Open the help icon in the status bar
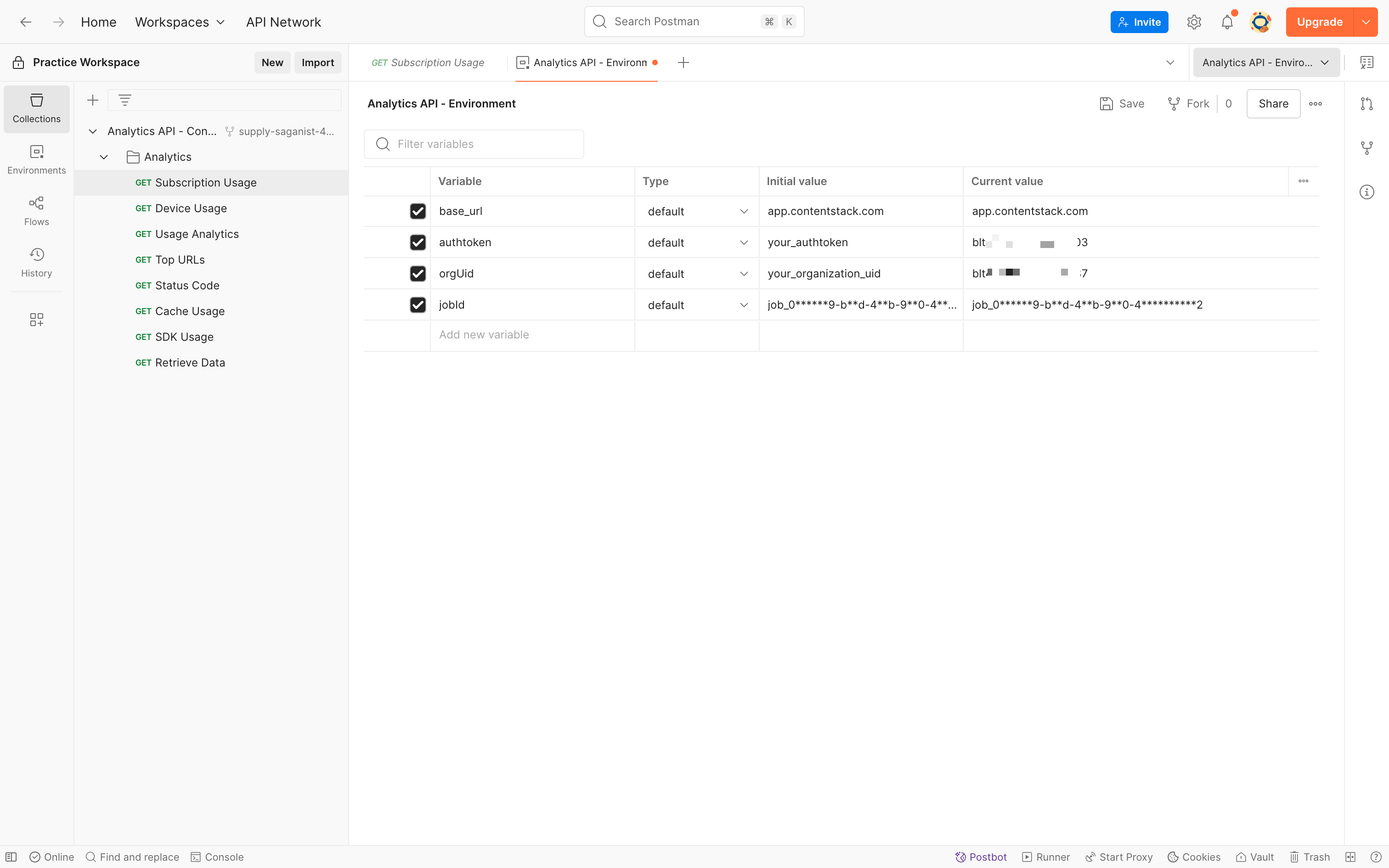 click(1375, 857)
